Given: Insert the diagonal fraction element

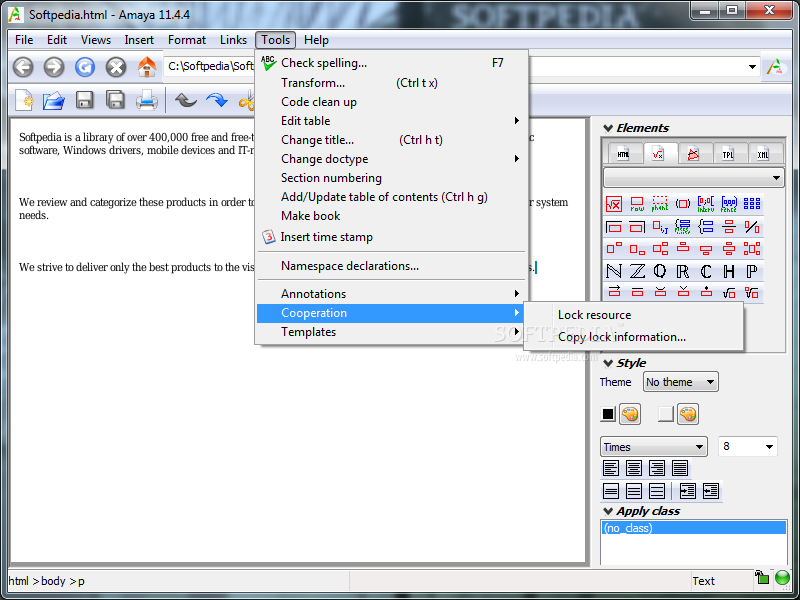Looking at the screenshot, I should [x=752, y=227].
